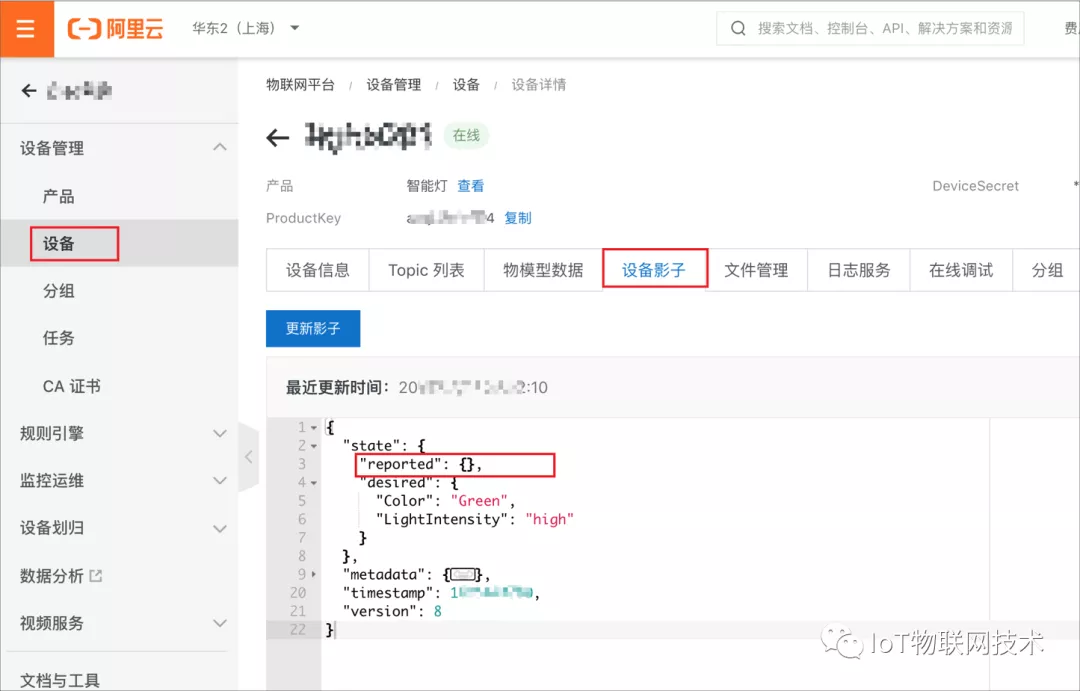Image resolution: width=1080 pixels, height=691 pixels.
Task: Open 分组 in the sidebar
Action: coord(59,291)
